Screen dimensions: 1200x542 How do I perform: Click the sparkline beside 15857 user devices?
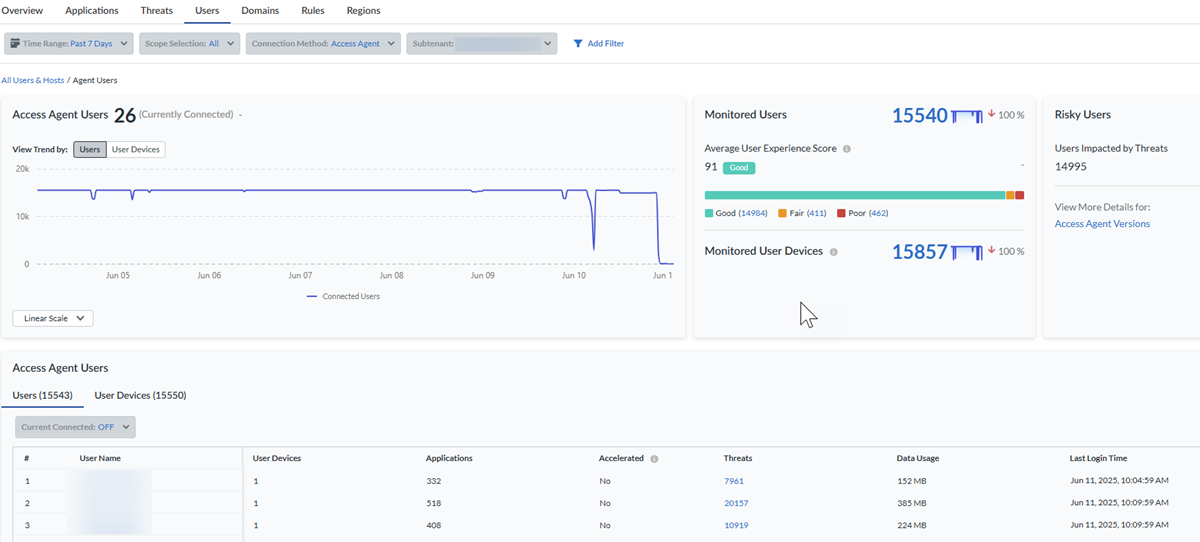coord(967,252)
